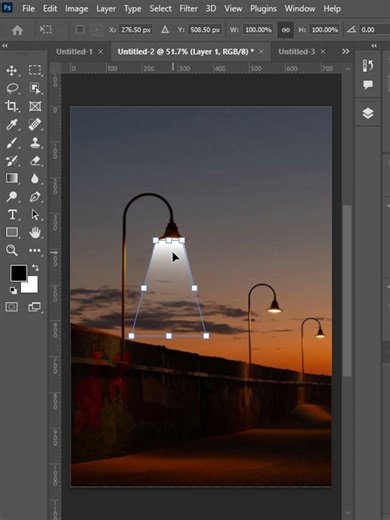Image resolution: width=390 pixels, height=520 pixels.
Task: Open the 3D menu
Action: [211, 9]
